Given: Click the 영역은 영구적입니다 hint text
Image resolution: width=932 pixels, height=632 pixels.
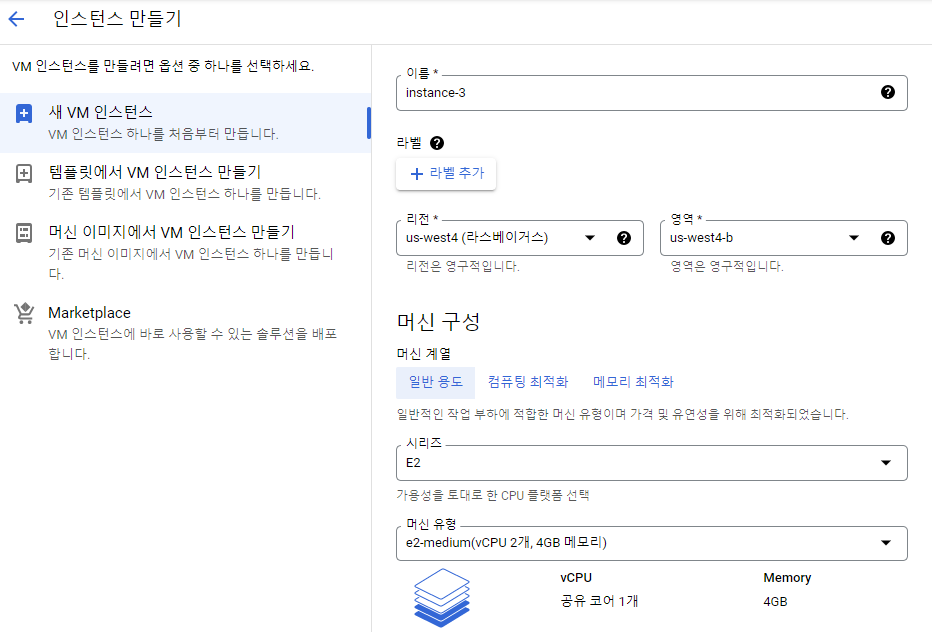Looking at the screenshot, I should (727, 266).
